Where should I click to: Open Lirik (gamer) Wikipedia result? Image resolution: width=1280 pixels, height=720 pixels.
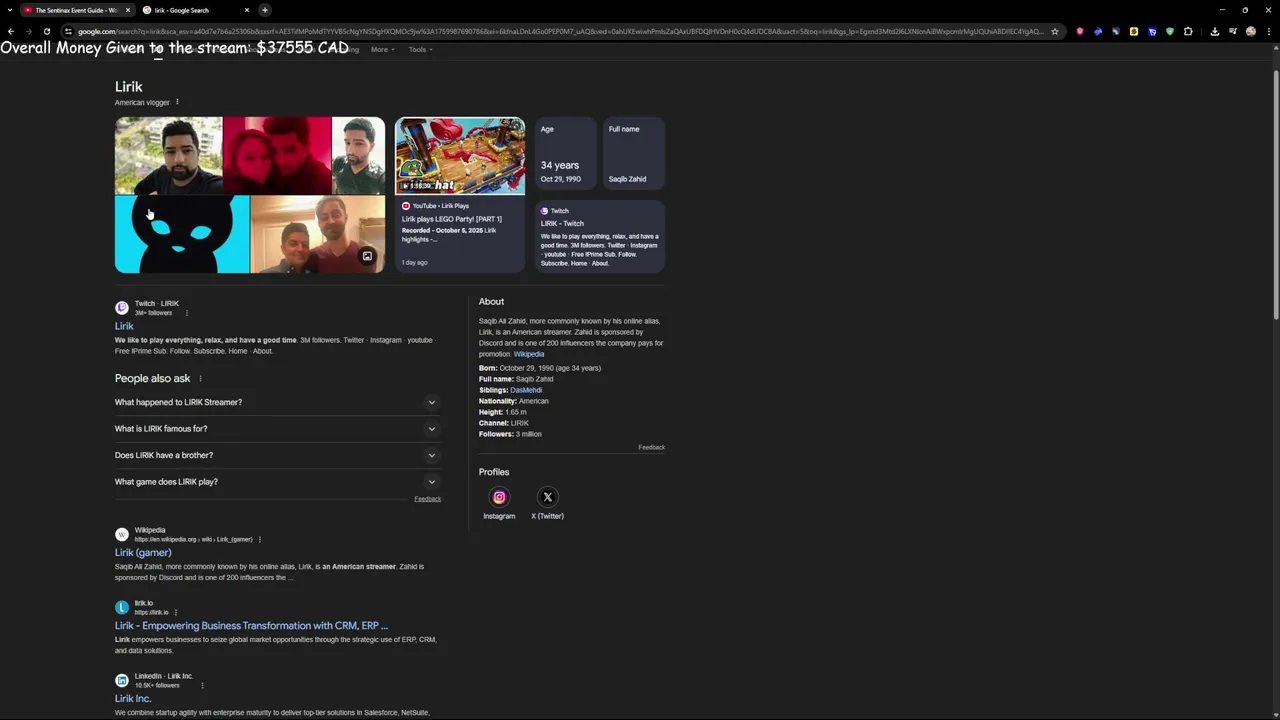click(143, 553)
